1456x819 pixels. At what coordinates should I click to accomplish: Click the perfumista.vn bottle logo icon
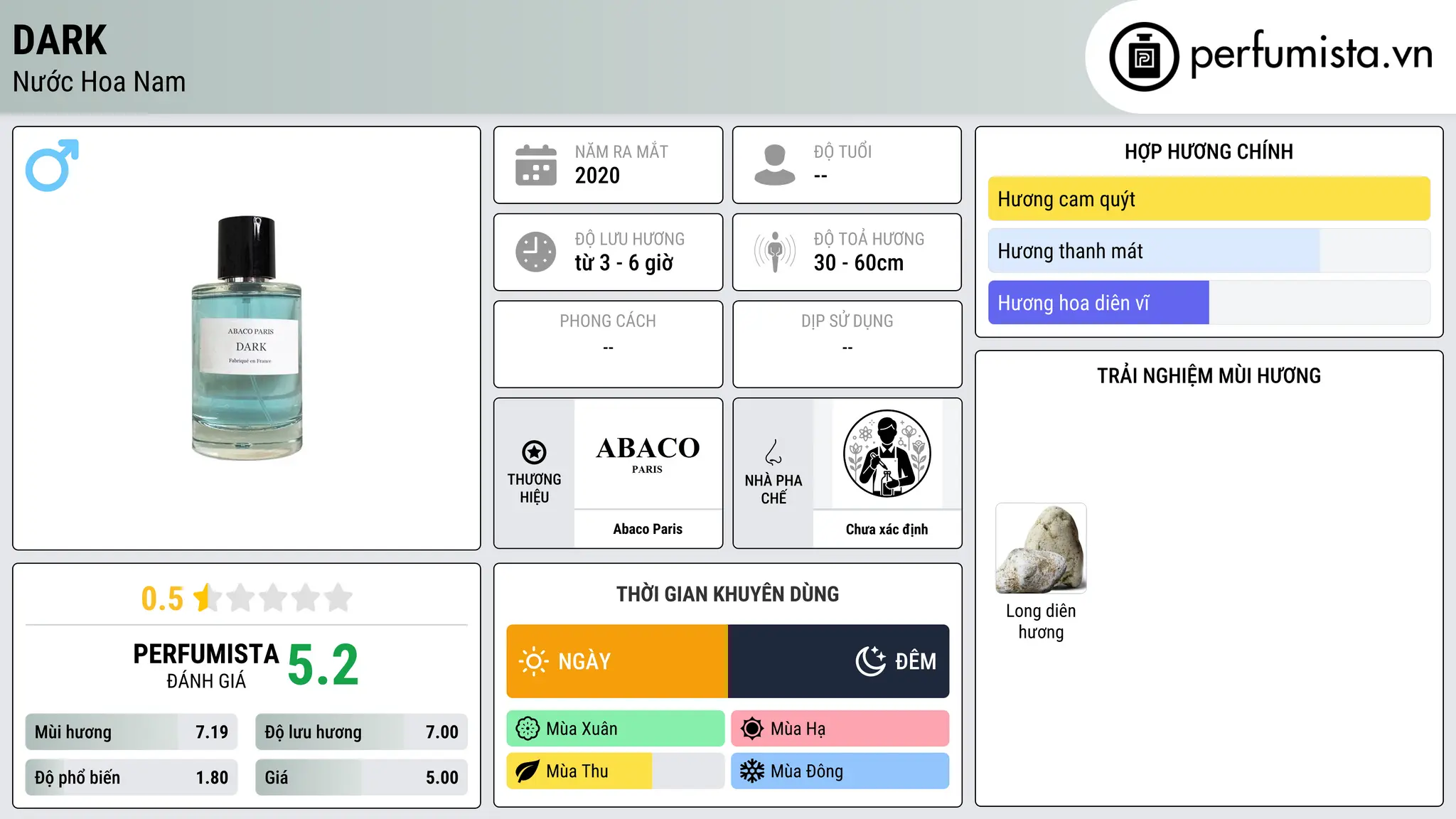[1144, 57]
